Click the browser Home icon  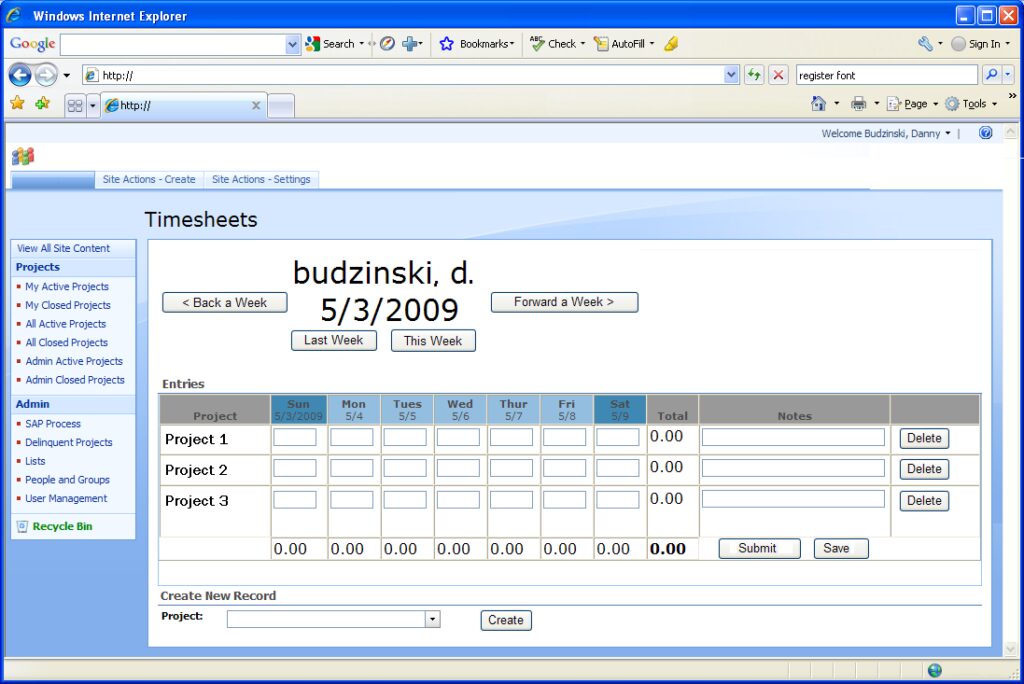817,103
